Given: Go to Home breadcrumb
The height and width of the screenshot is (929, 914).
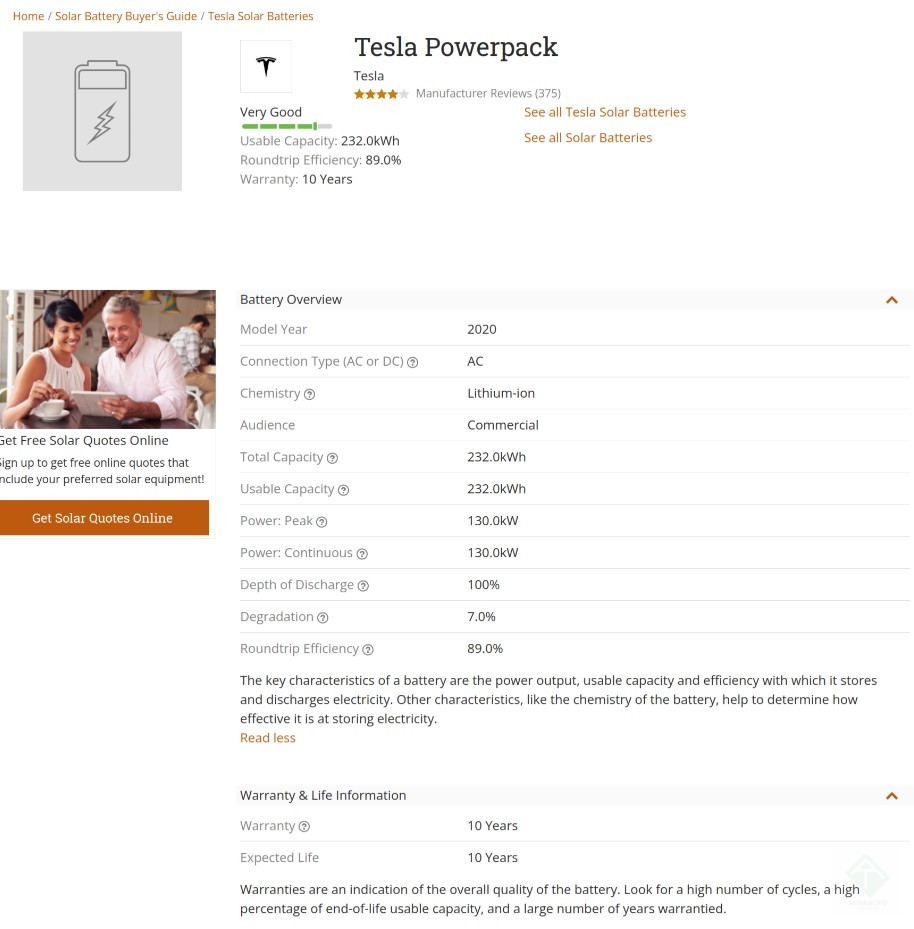Looking at the screenshot, I should coord(28,16).
